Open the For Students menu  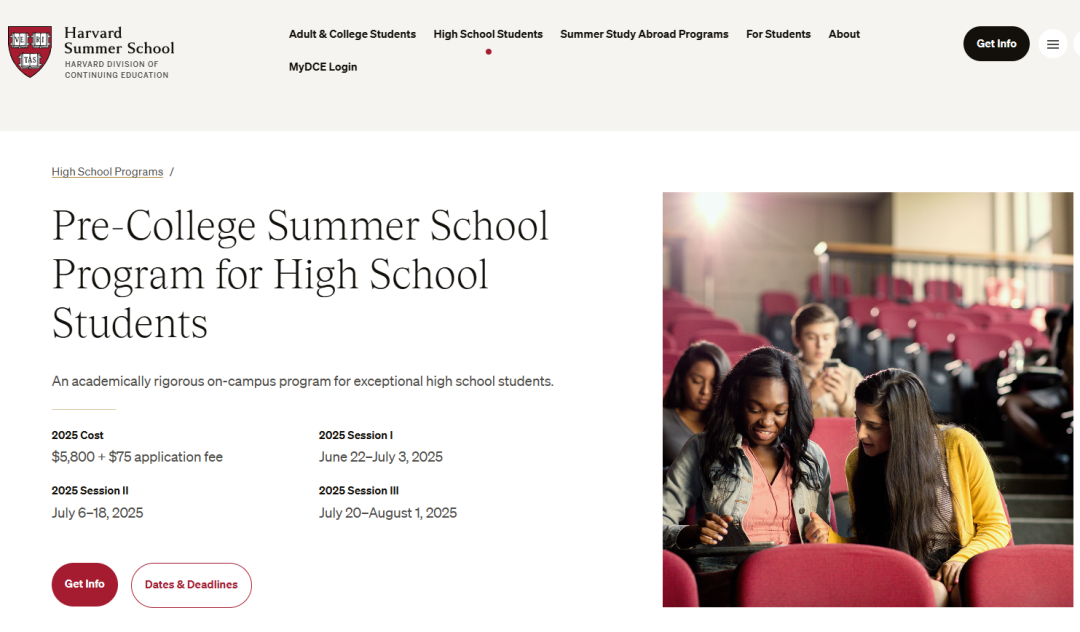point(778,34)
